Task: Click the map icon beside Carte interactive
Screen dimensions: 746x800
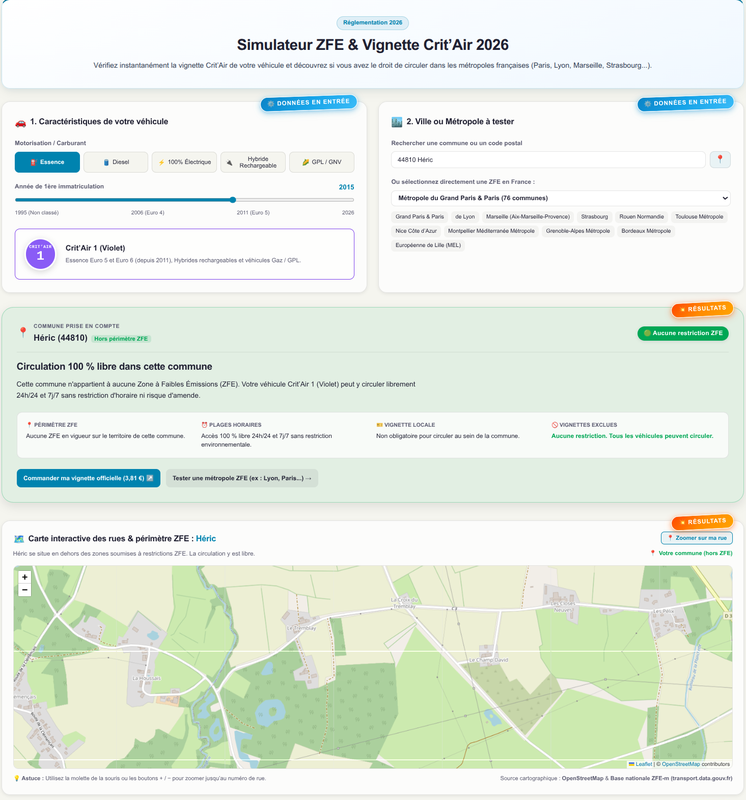Action: [x=19, y=539]
